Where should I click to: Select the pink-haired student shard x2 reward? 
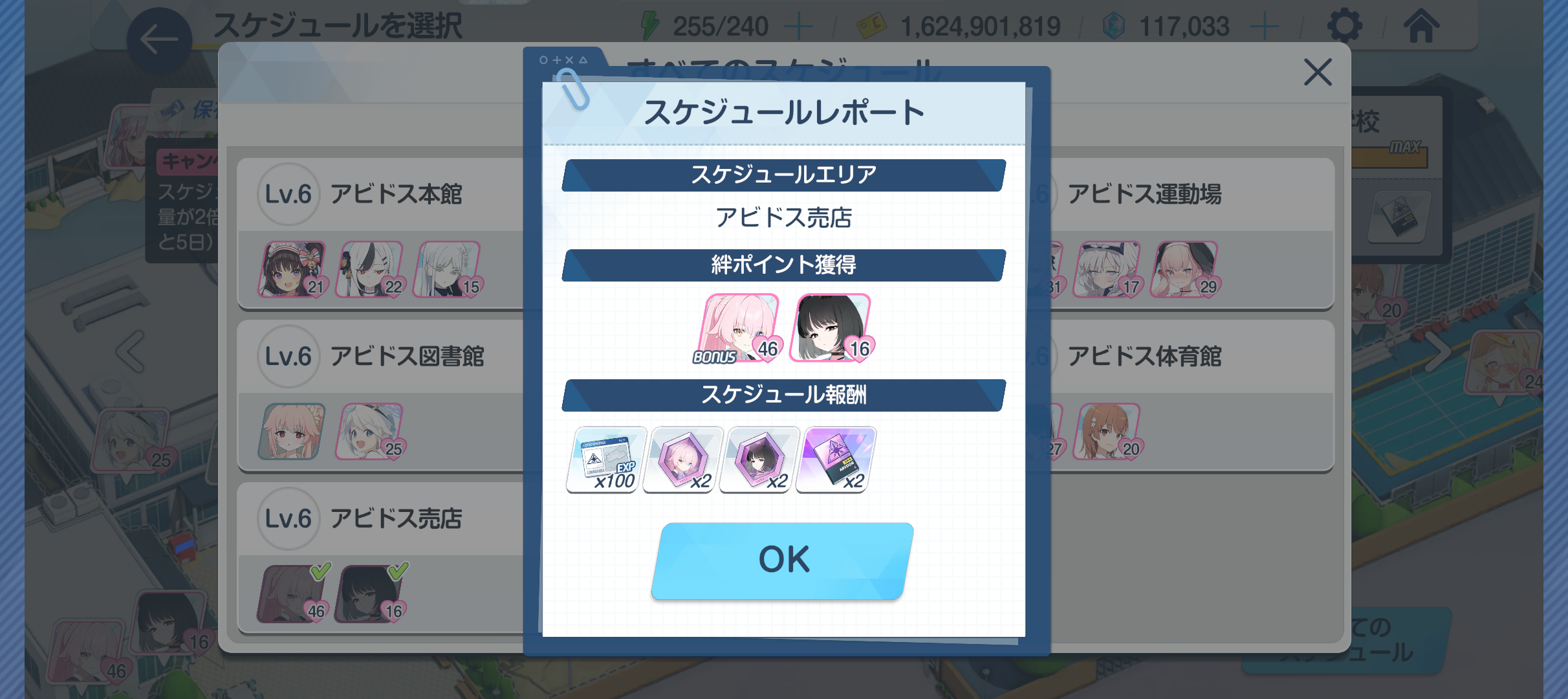coord(683,460)
